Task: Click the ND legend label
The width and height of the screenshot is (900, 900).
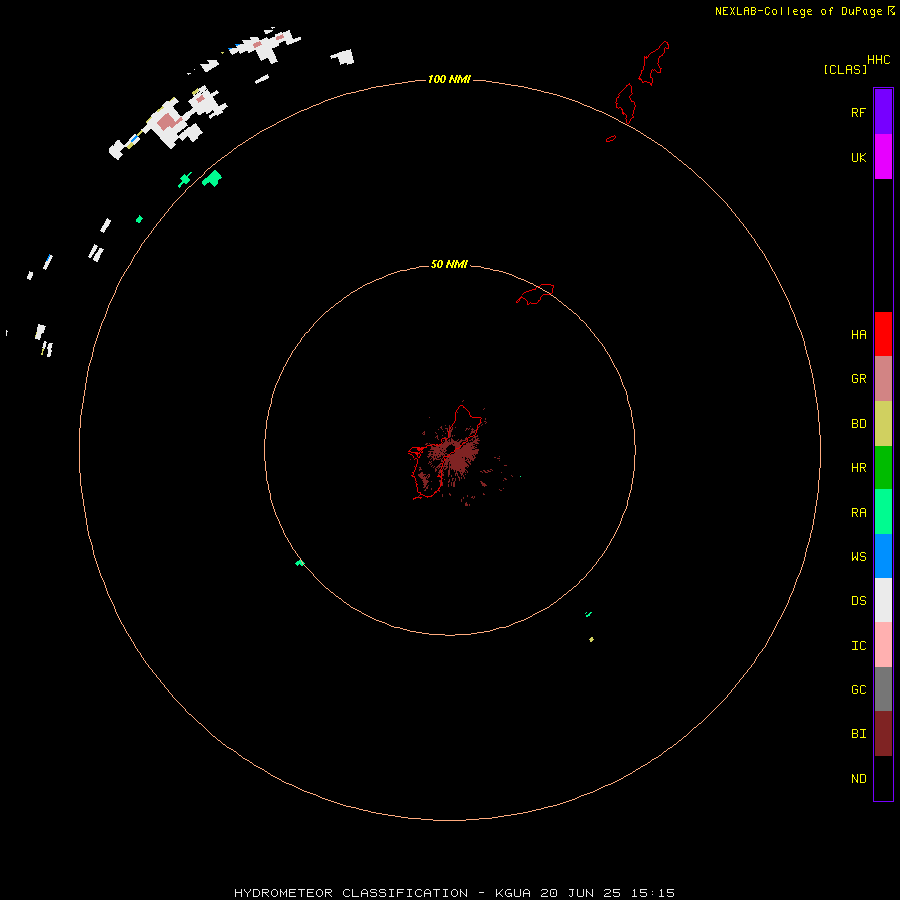Action: pos(858,779)
